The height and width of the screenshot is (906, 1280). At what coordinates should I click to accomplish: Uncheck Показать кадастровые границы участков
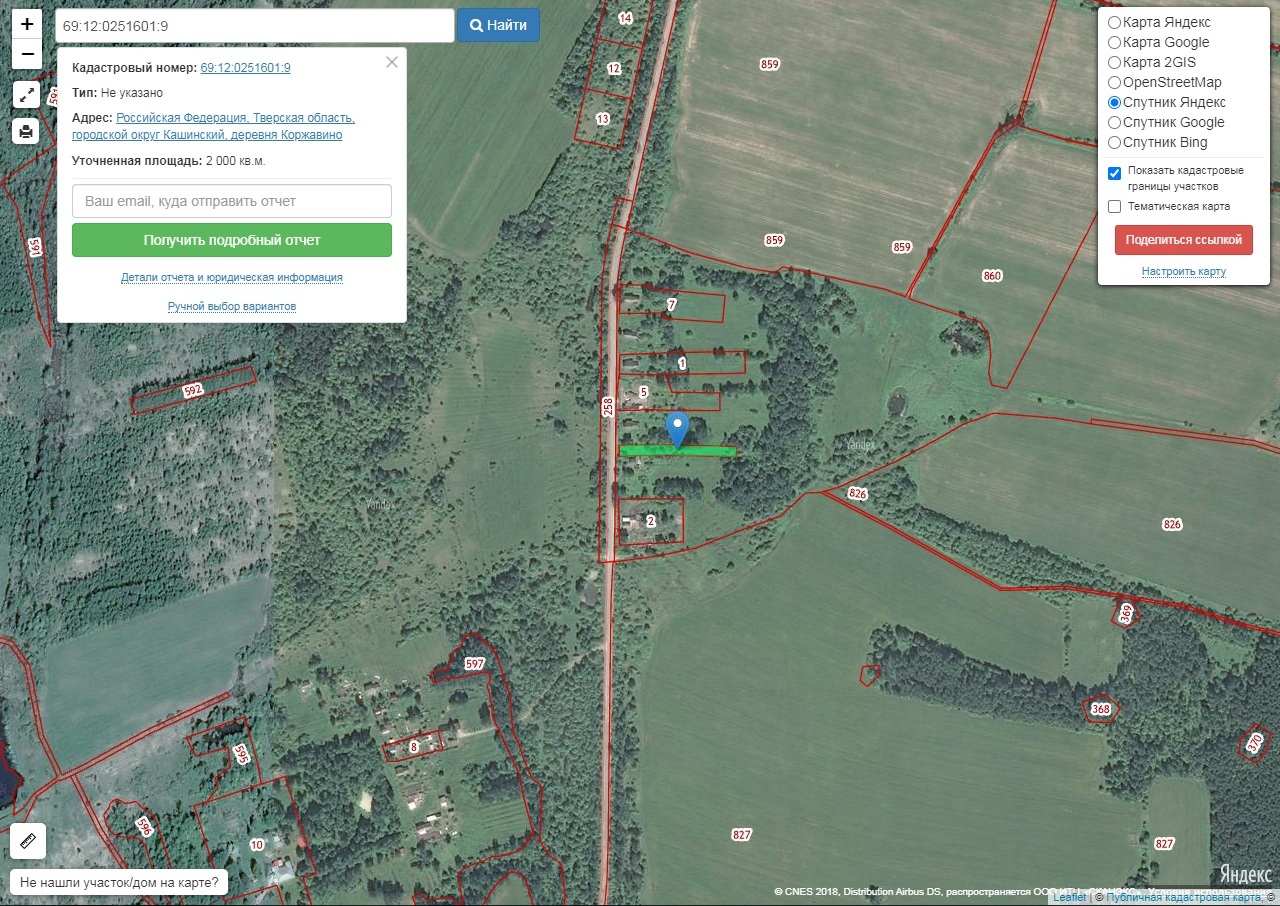[x=1114, y=173]
